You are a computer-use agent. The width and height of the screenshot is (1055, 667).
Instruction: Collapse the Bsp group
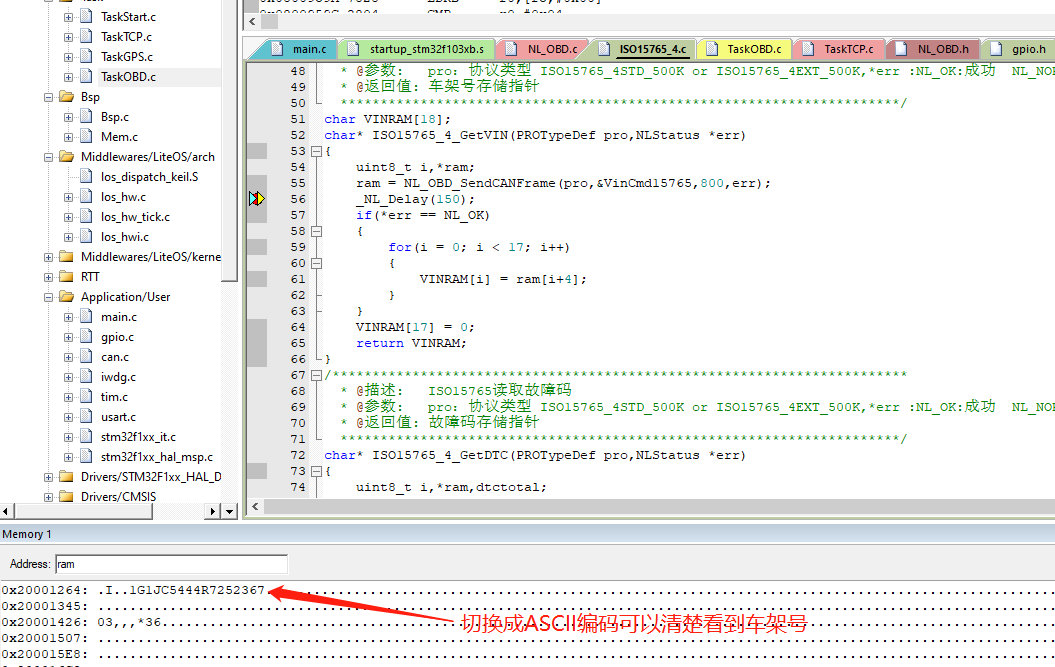[x=48, y=97]
